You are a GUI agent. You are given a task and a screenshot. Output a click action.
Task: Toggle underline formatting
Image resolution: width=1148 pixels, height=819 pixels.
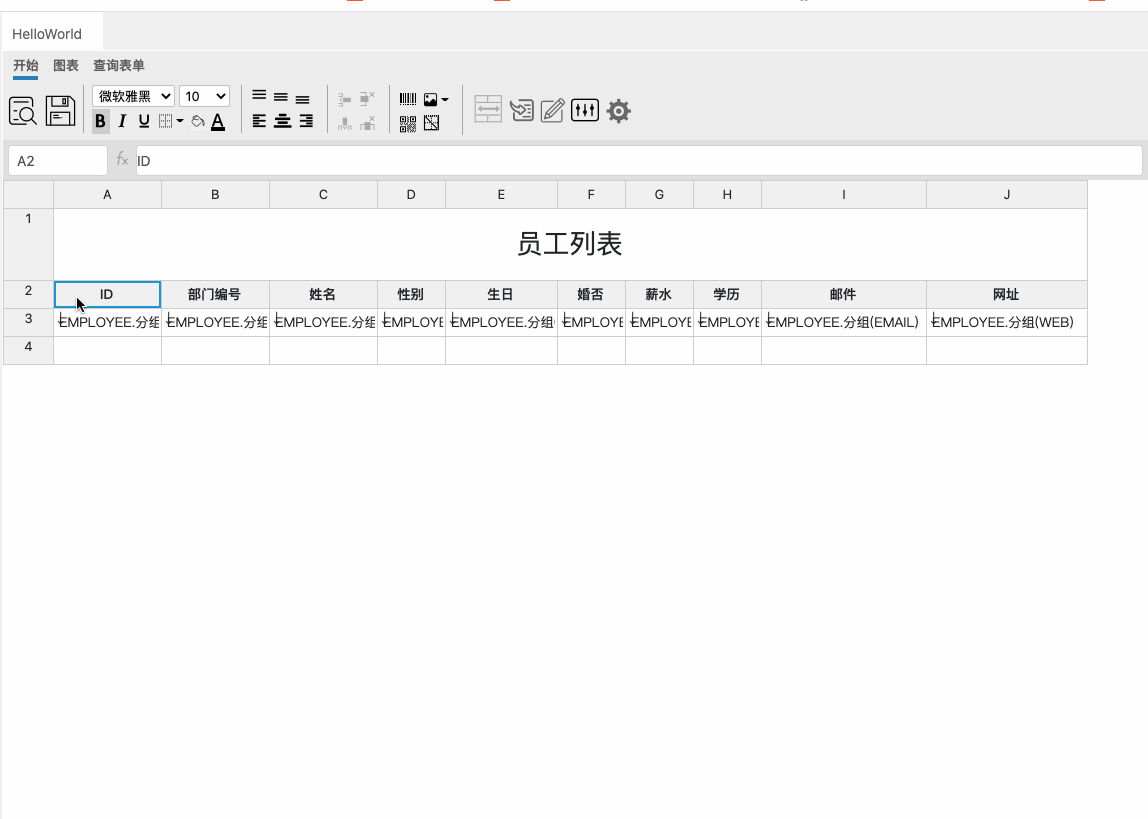coord(143,121)
